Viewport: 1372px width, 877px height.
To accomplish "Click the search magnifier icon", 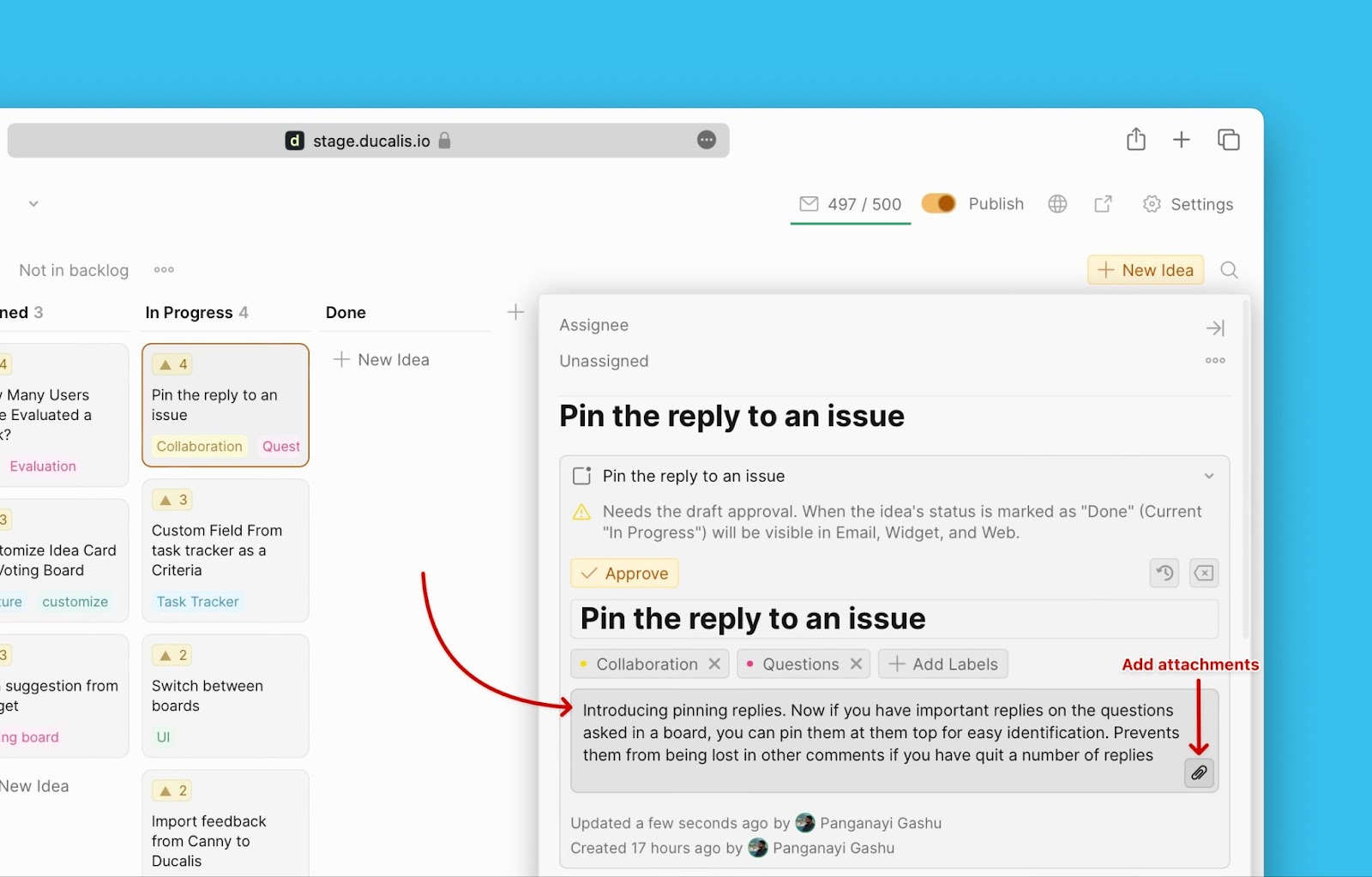I will tap(1229, 270).
